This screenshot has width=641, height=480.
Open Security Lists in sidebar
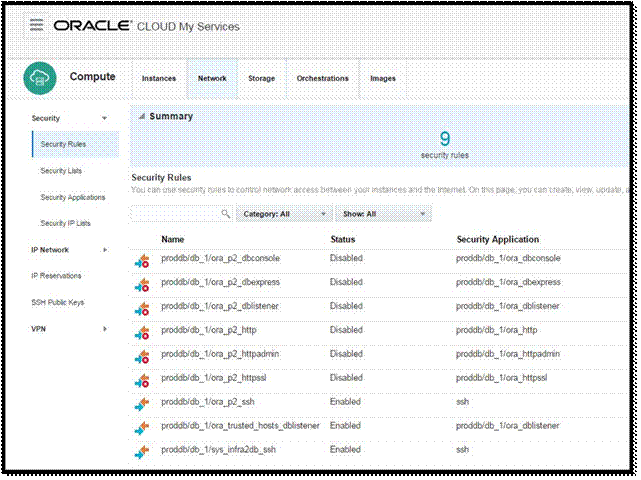coord(60,171)
